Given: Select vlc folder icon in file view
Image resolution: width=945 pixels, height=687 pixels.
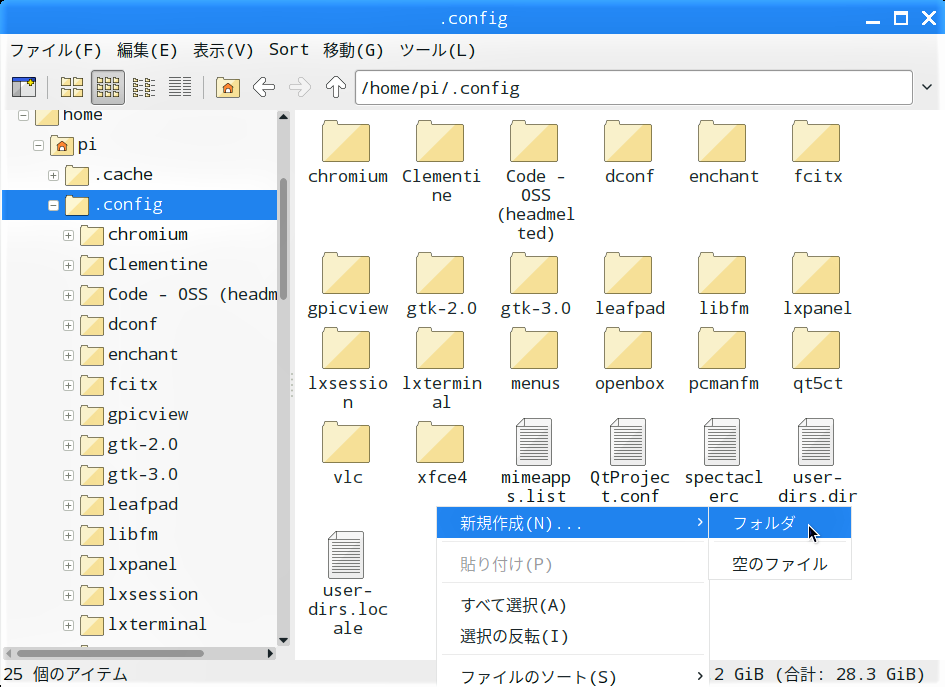Looking at the screenshot, I should click(x=346, y=442).
